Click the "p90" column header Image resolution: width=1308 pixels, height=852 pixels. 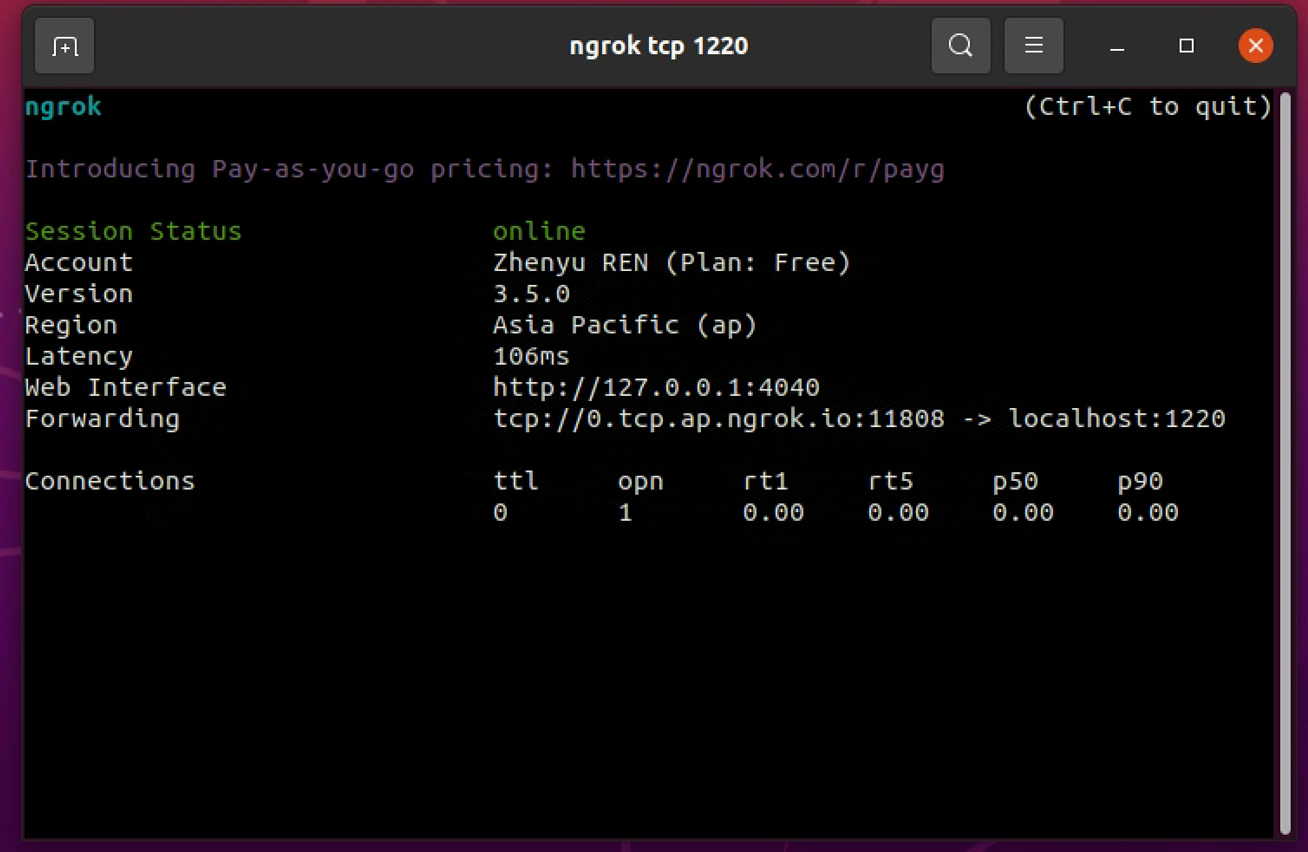point(1140,482)
